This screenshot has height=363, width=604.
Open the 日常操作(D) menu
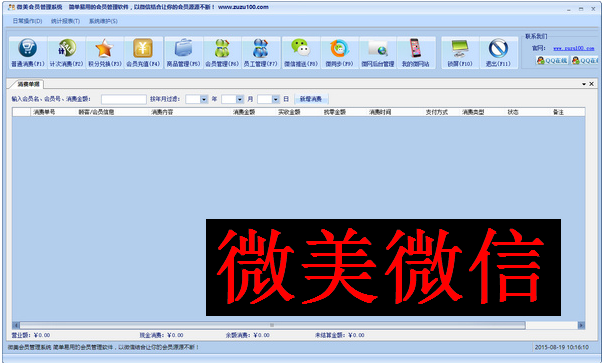click(x=27, y=21)
